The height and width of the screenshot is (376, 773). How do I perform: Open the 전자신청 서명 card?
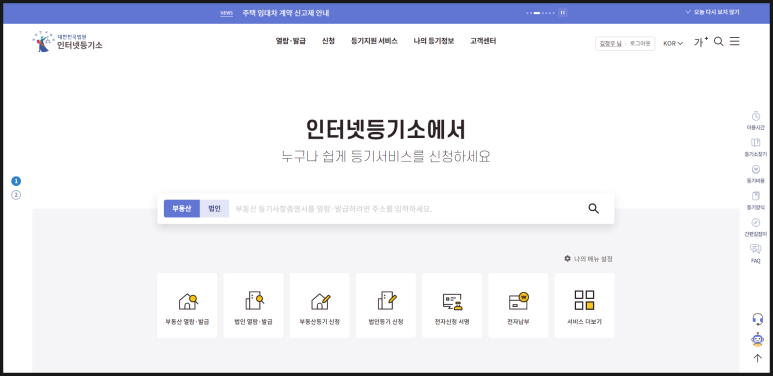click(x=452, y=306)
